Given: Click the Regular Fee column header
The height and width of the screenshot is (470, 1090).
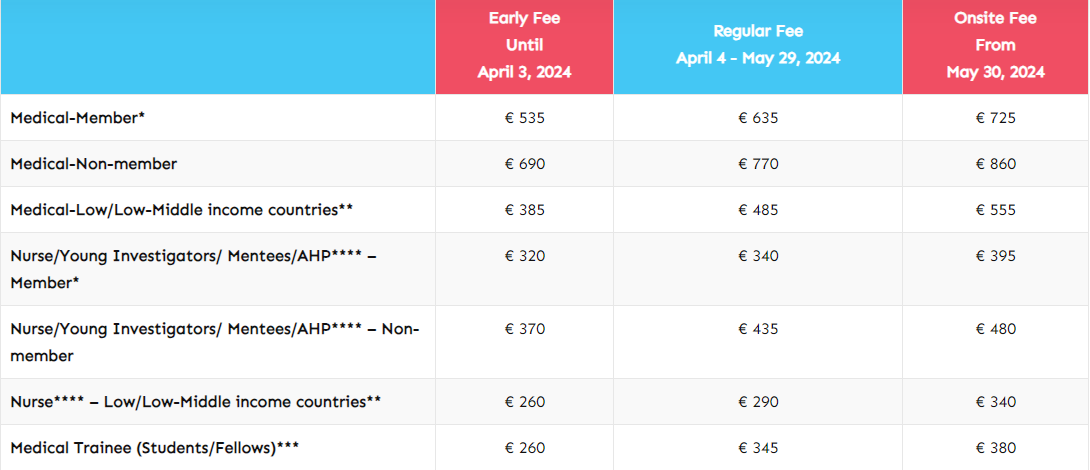Looking at the screenshot, I should [757, 45].
